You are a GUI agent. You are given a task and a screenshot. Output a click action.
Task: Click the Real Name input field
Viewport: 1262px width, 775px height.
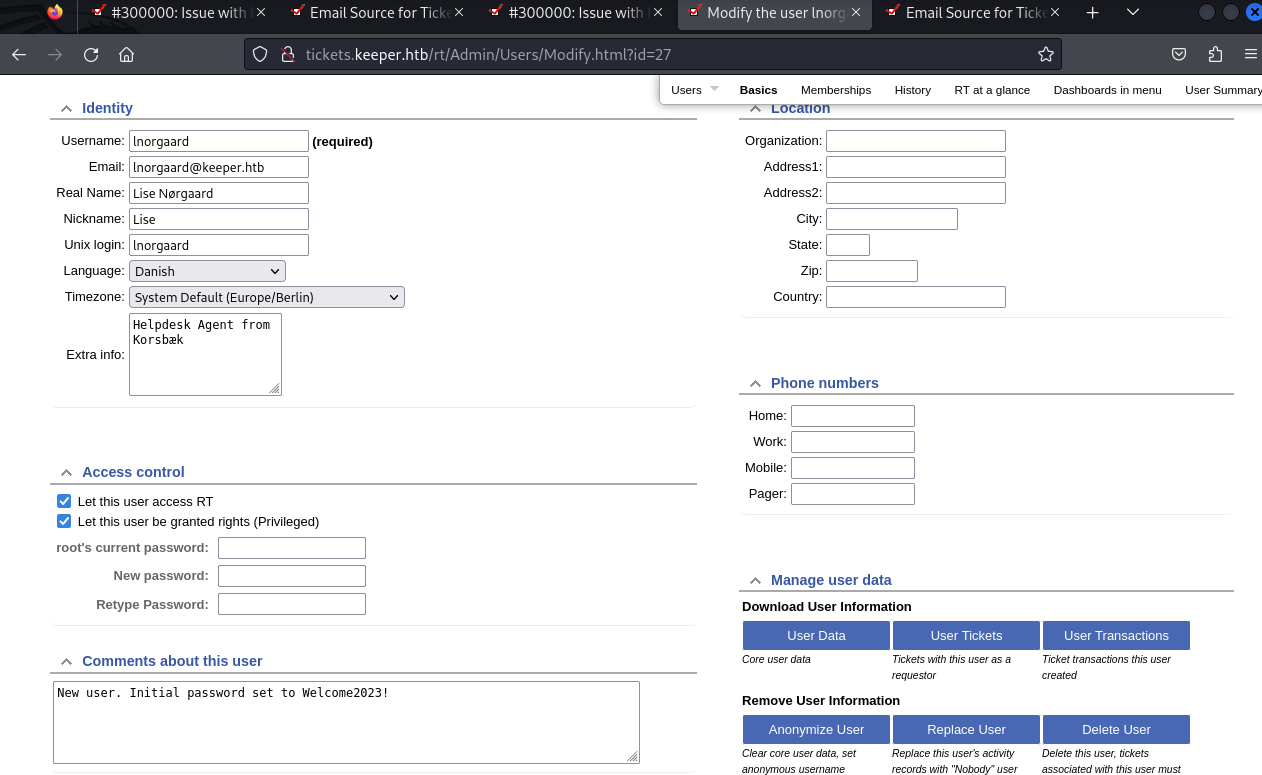pos(219,193)
